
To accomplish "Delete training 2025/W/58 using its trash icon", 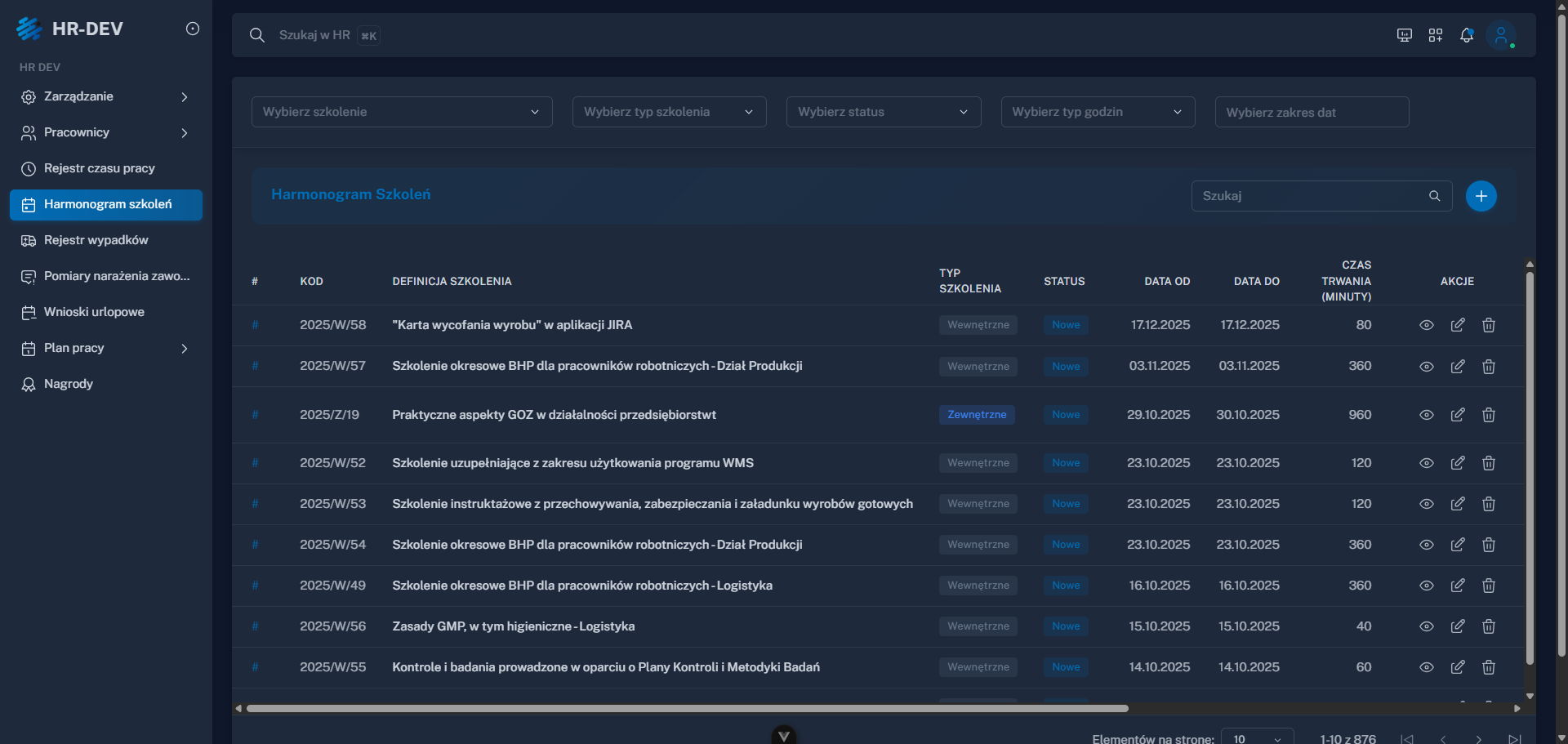I will point(1488,325).
